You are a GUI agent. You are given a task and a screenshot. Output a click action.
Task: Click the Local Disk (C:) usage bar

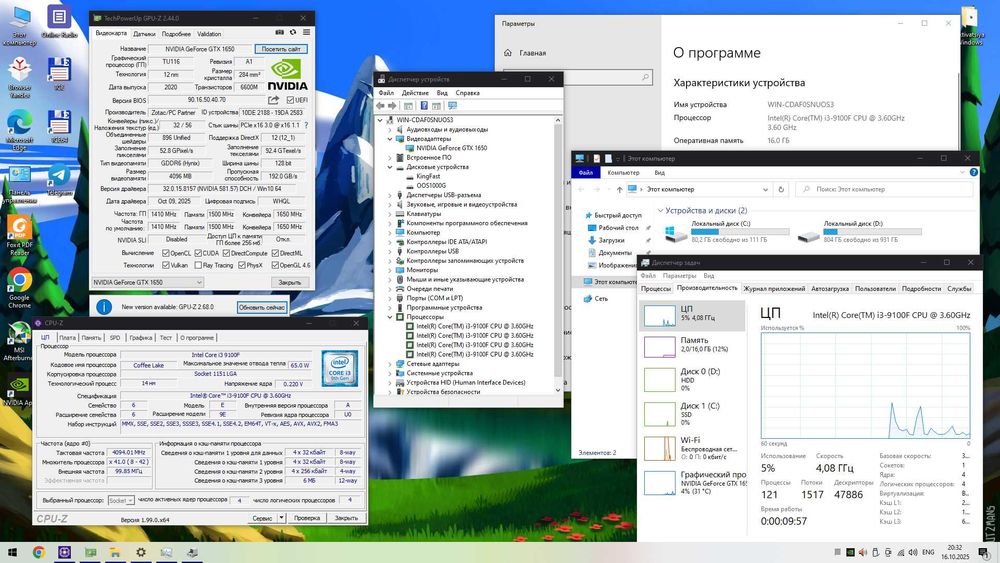tap(740, 232)
